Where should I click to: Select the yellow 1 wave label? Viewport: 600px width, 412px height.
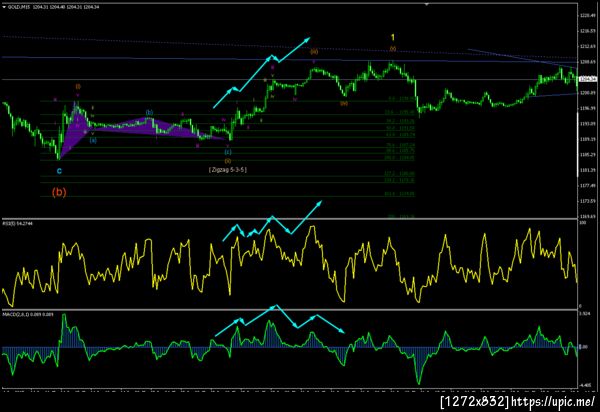[393, 37]
